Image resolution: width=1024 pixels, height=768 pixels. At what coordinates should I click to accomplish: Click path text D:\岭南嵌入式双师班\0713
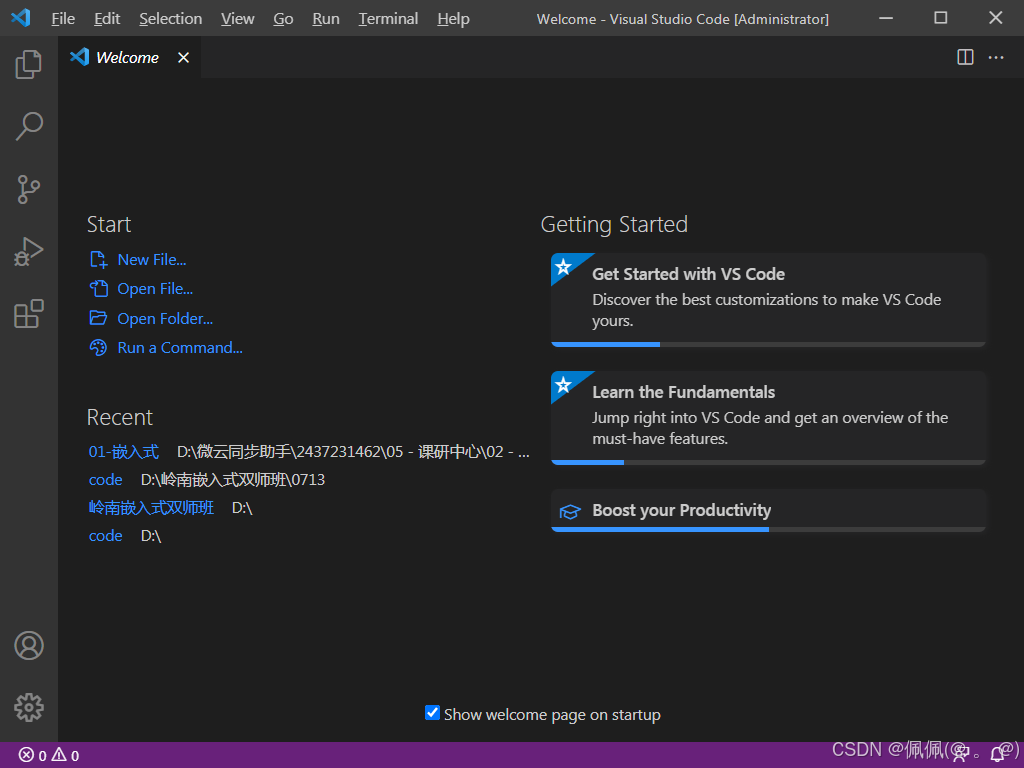coord(233,480)
